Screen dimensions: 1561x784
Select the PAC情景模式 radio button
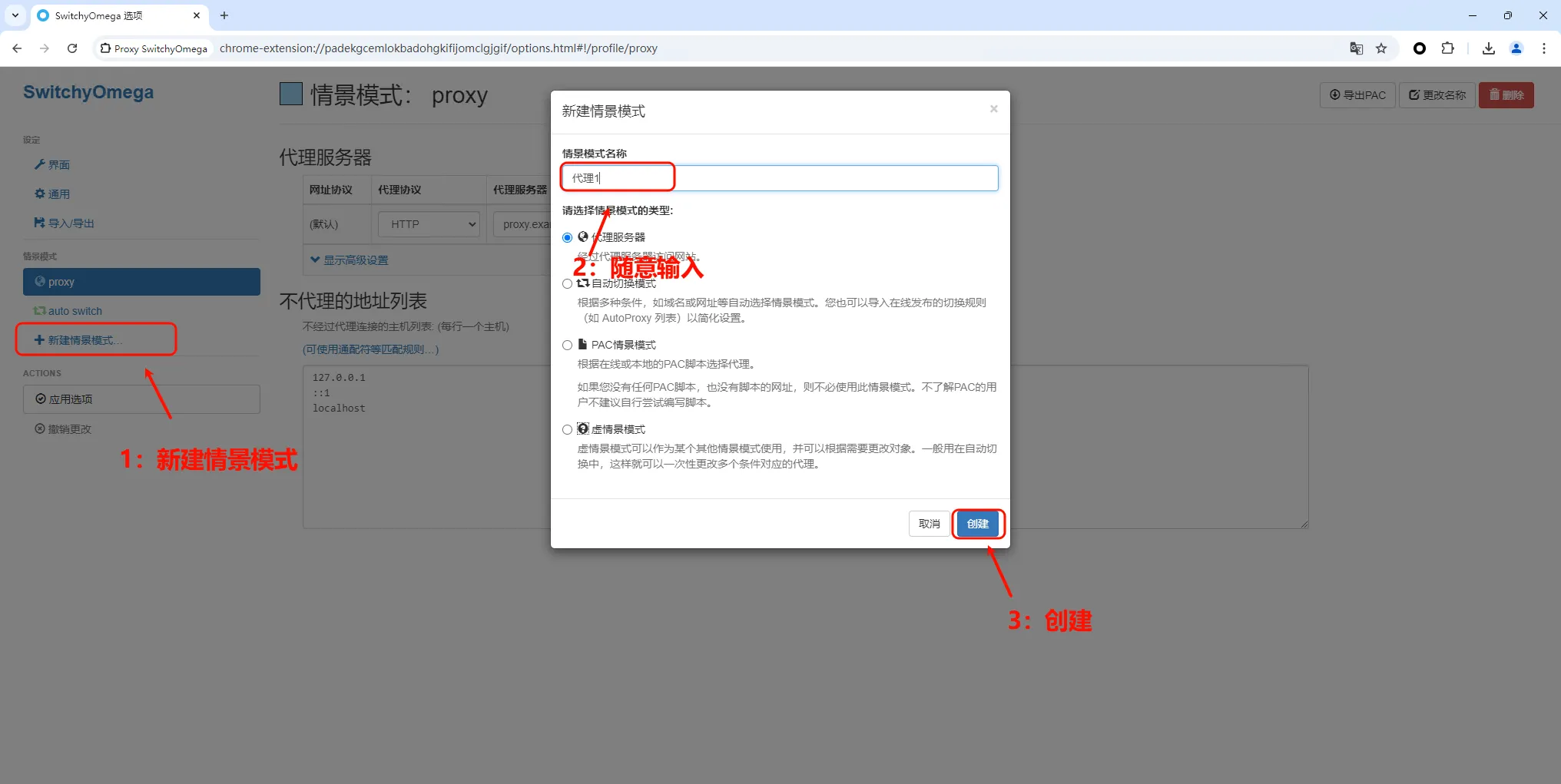click(567, 345)
